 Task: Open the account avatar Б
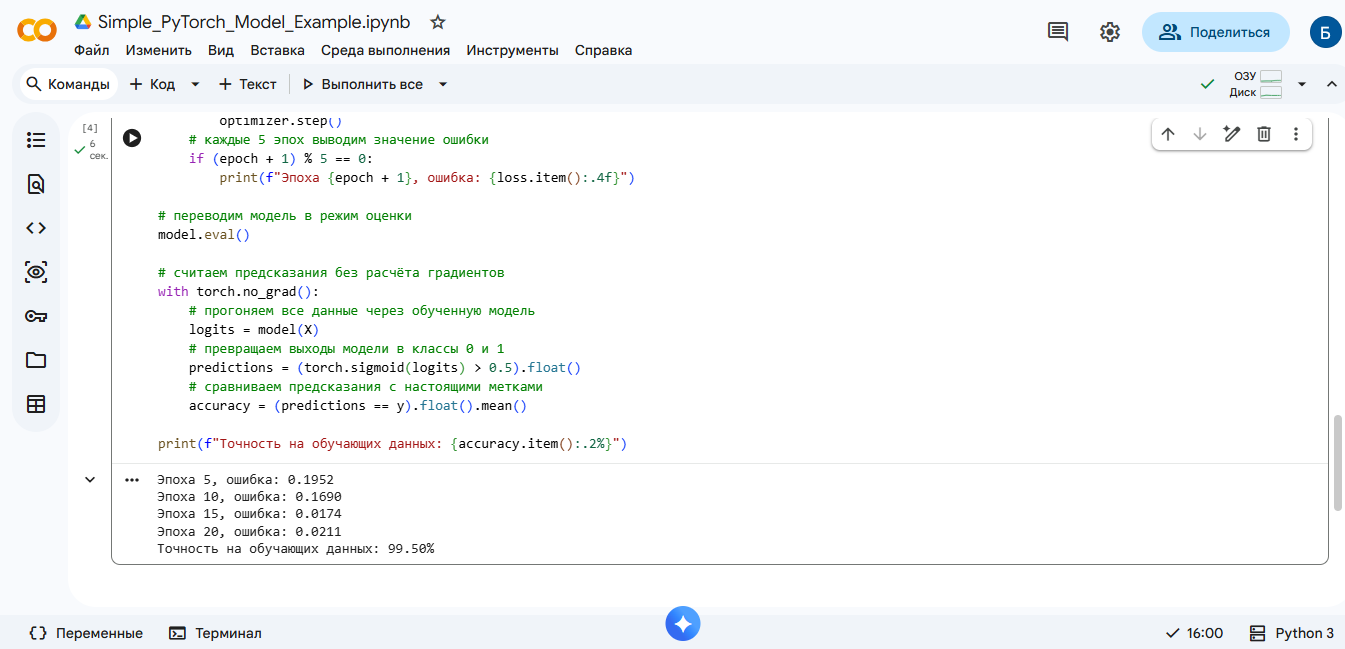[x=1324, y=32]
